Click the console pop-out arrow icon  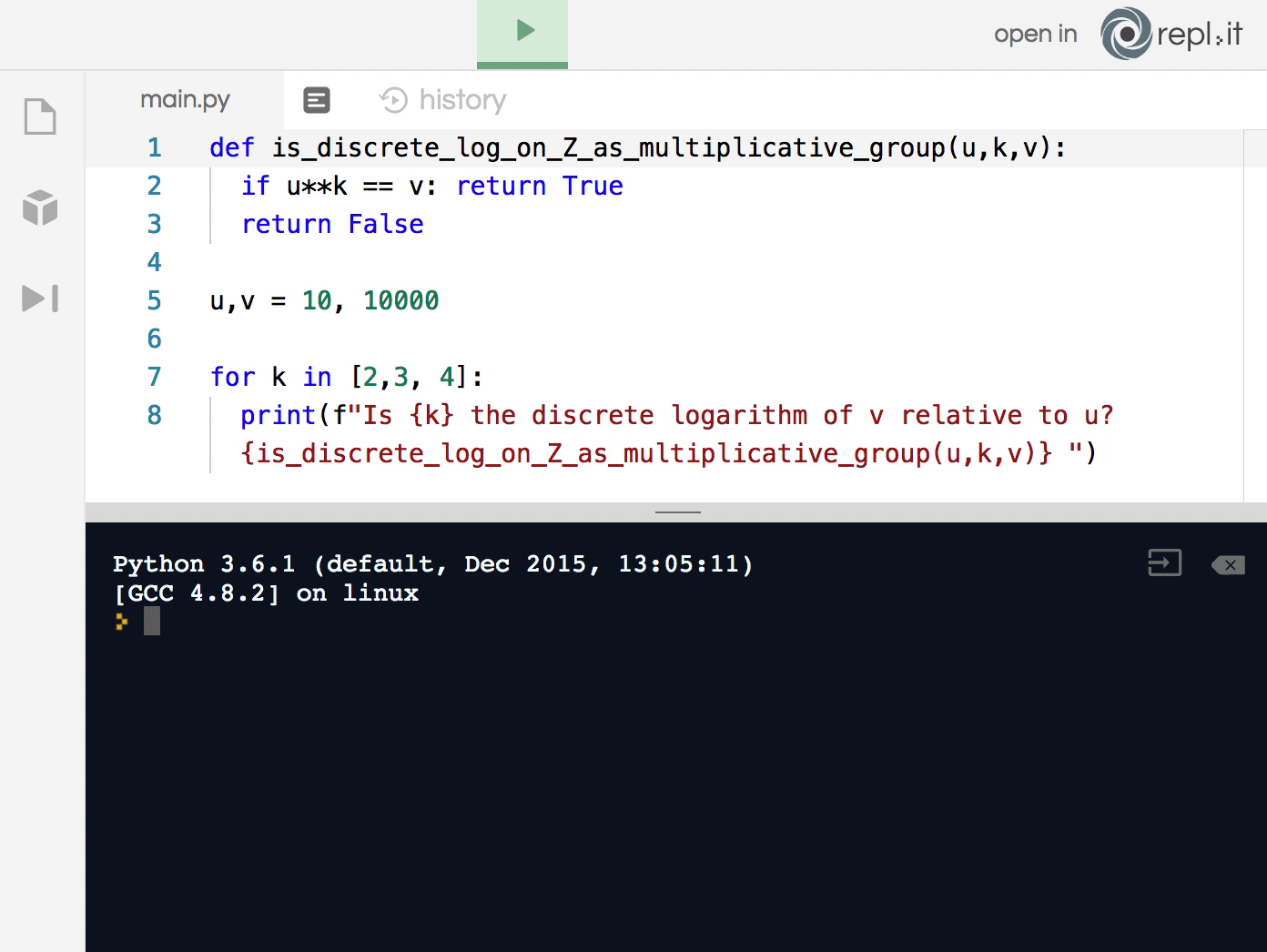pos(1165,563)
